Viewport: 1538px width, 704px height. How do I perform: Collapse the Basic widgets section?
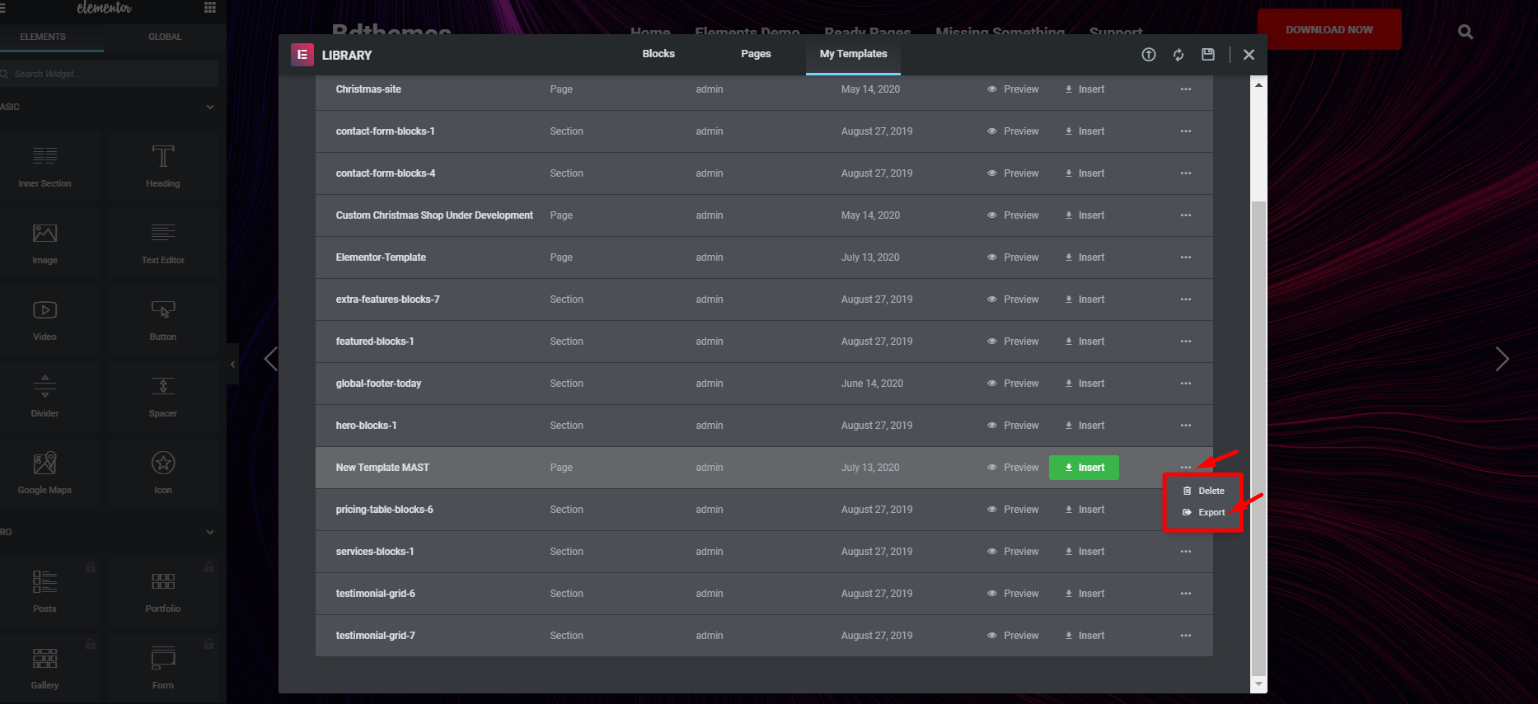coord(210,107)
